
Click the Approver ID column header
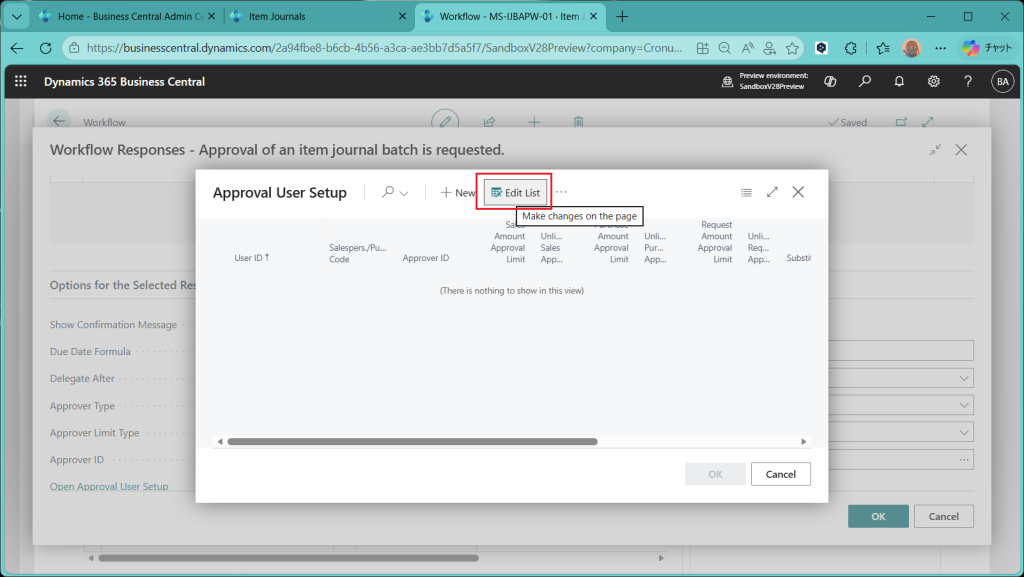click(x=426, y=258)
